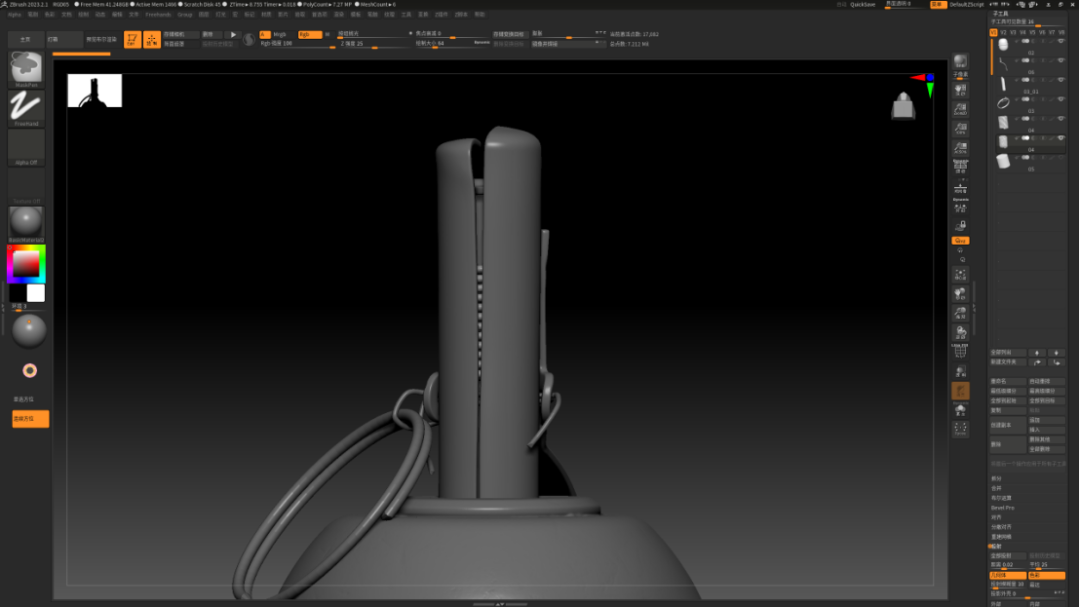The image size is (1080, 607).
Task: Show subtool 05 with its eye icon
Action: pos(1061,157)
